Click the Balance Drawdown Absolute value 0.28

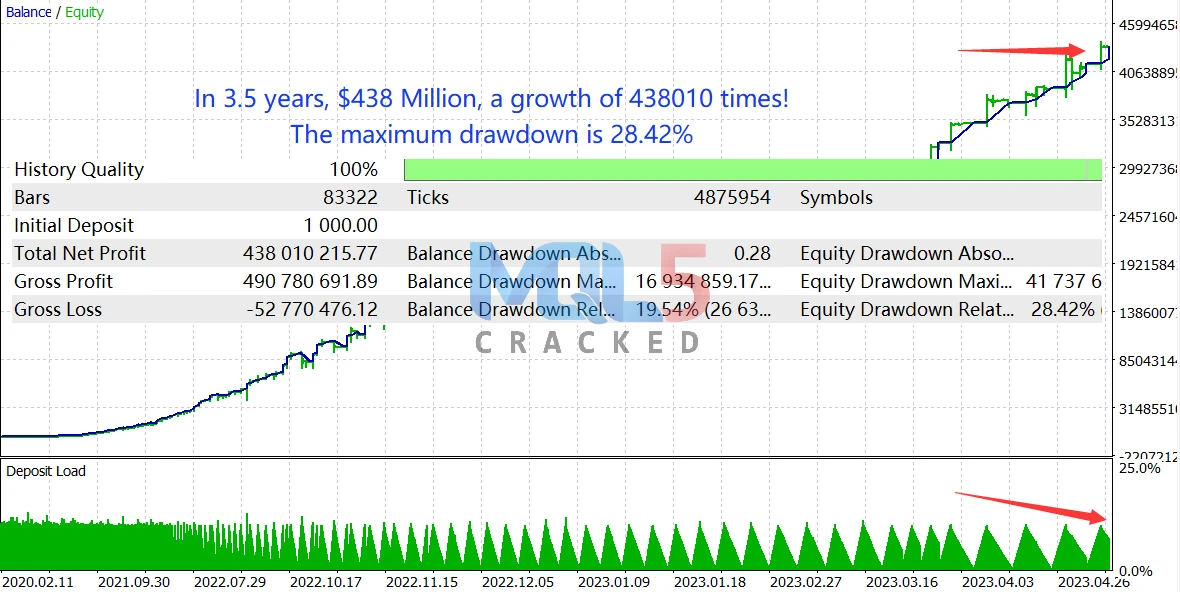[x=752, y=254]
